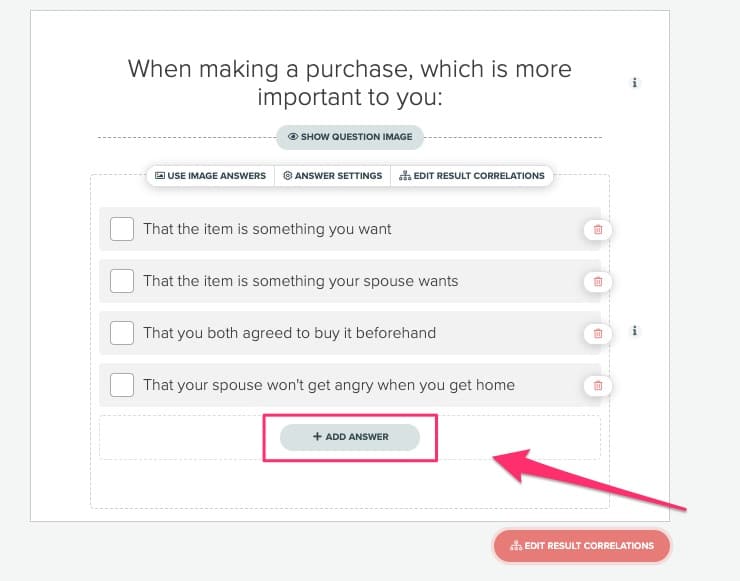Image resolution: width=740 pixels, height=581 pixels.
Task: Show the question image
Action: 350,136
